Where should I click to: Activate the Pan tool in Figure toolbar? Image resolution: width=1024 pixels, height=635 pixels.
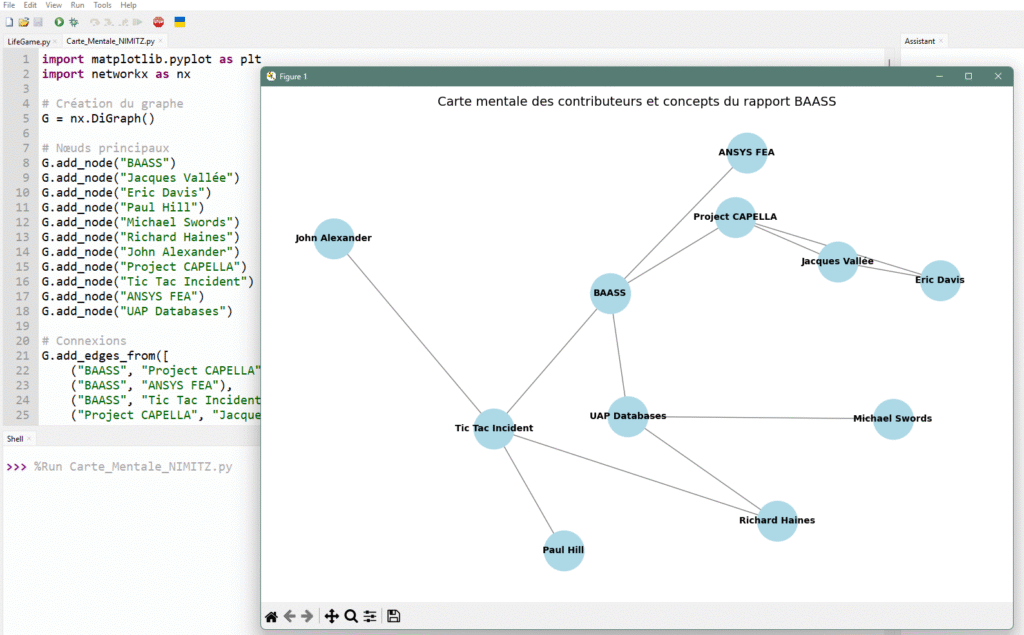click(x=332, y=616)
